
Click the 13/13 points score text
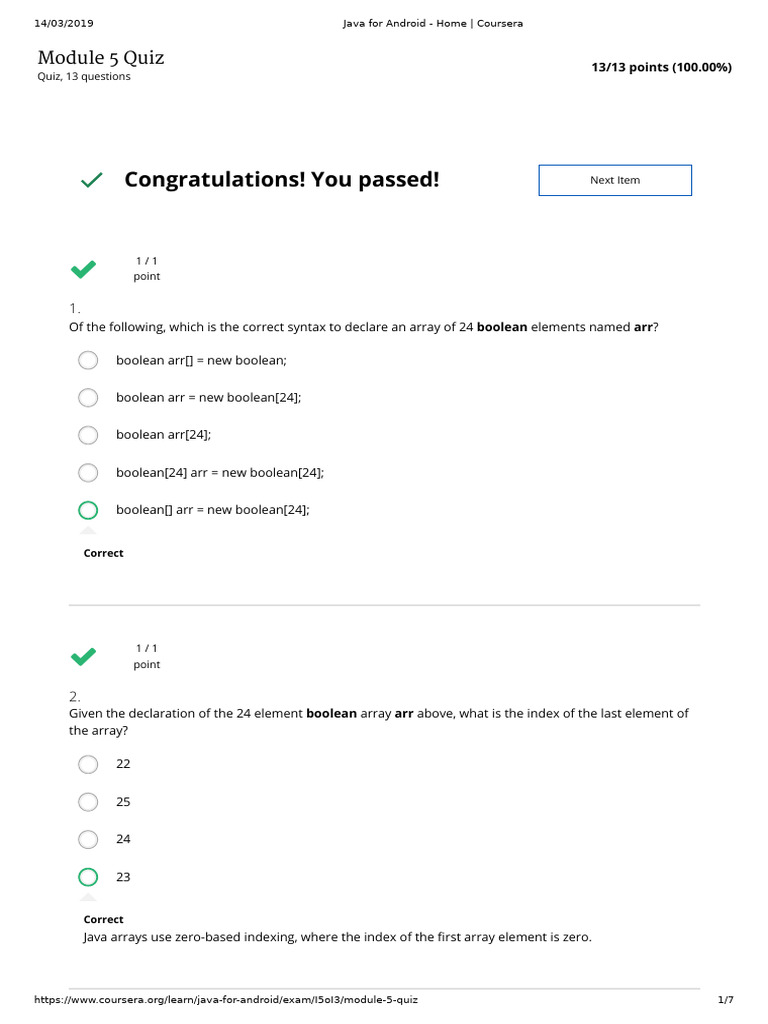(x=661, y=67)
